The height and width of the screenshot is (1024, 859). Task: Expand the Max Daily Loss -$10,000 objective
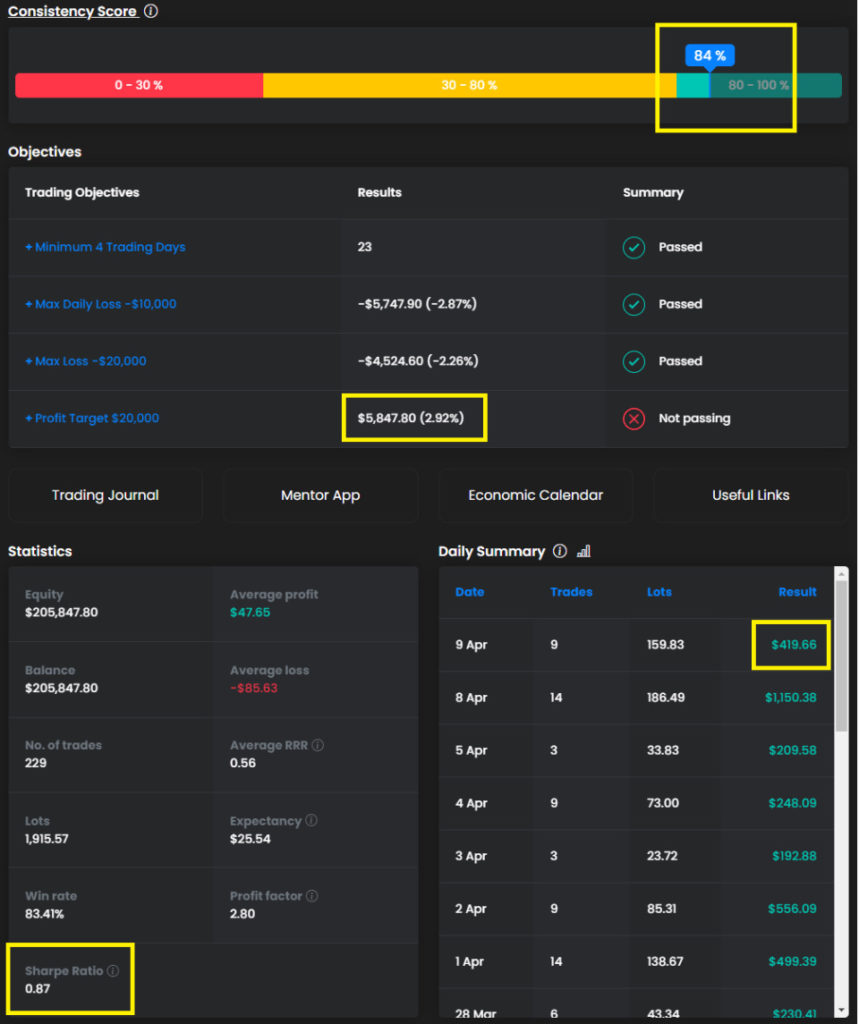tap(101, 304)
